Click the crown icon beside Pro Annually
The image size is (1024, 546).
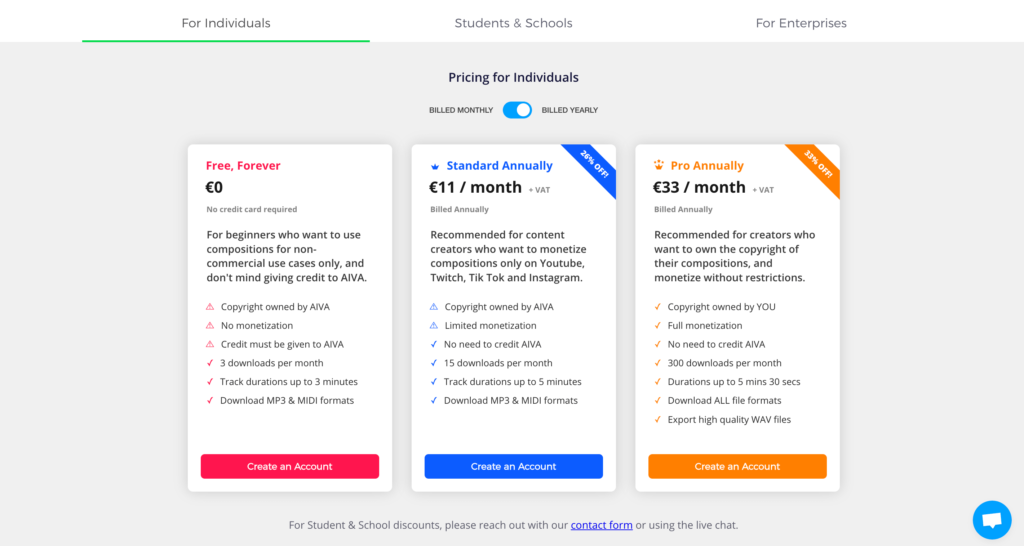(x=659, y=165)
